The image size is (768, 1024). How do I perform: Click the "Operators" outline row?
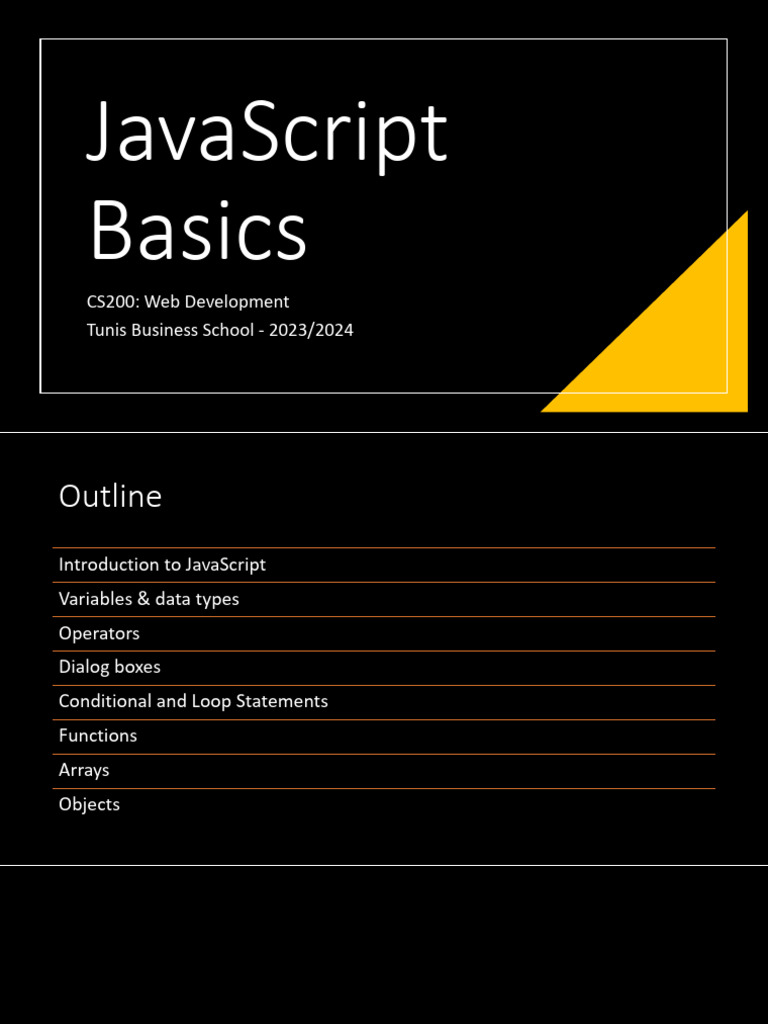384,633
